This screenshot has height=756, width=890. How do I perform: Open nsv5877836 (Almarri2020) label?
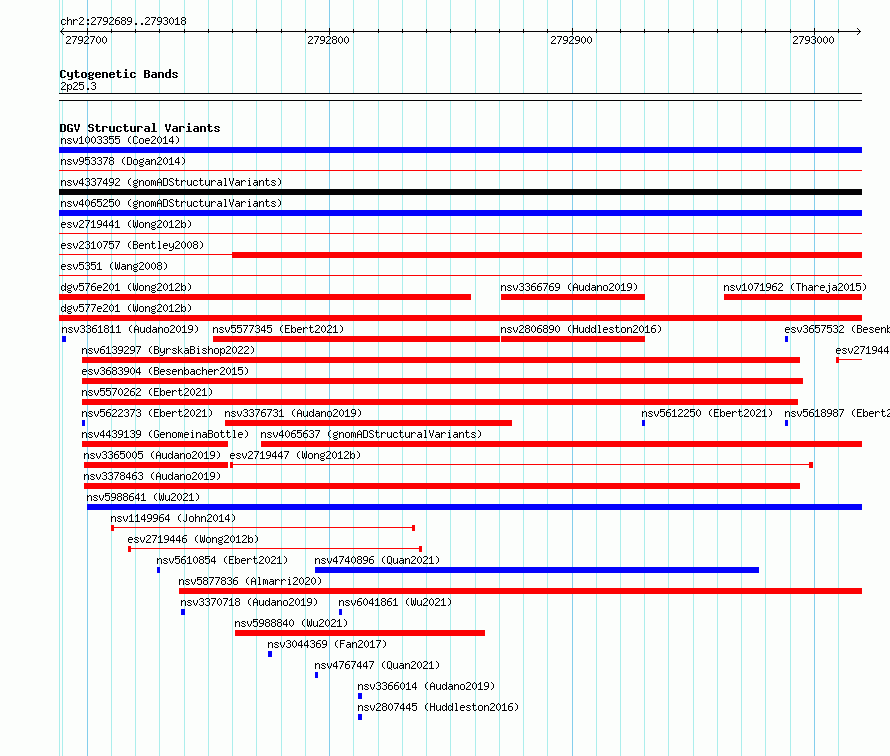[250, 581]
